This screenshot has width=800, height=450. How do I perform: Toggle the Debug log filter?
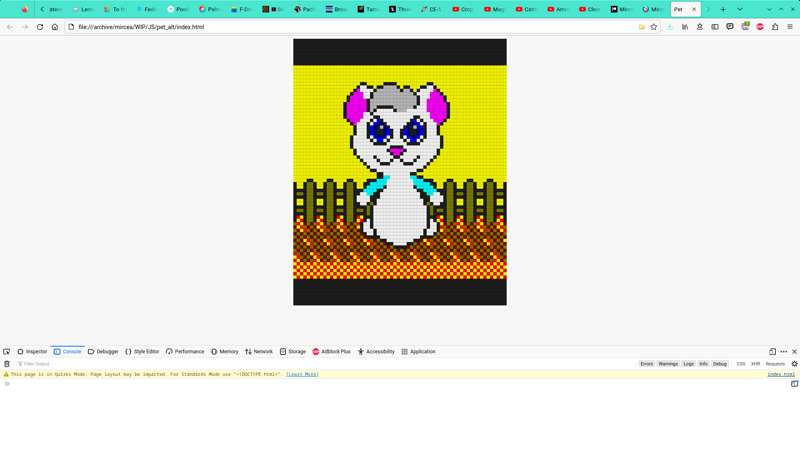point(720,364)
